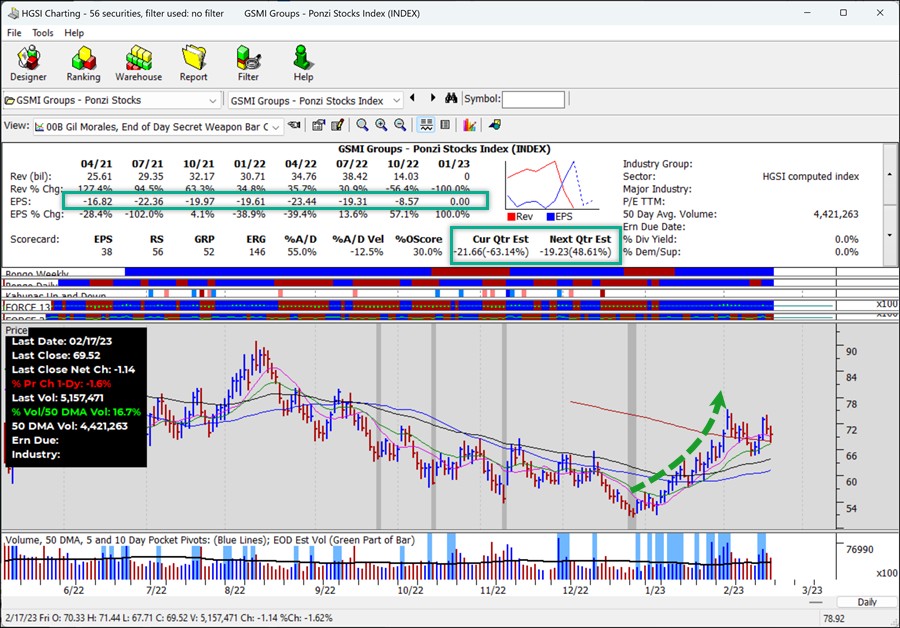Open the chart view properties icon
This screenshot has height=628, width=900.
point(318,125)
